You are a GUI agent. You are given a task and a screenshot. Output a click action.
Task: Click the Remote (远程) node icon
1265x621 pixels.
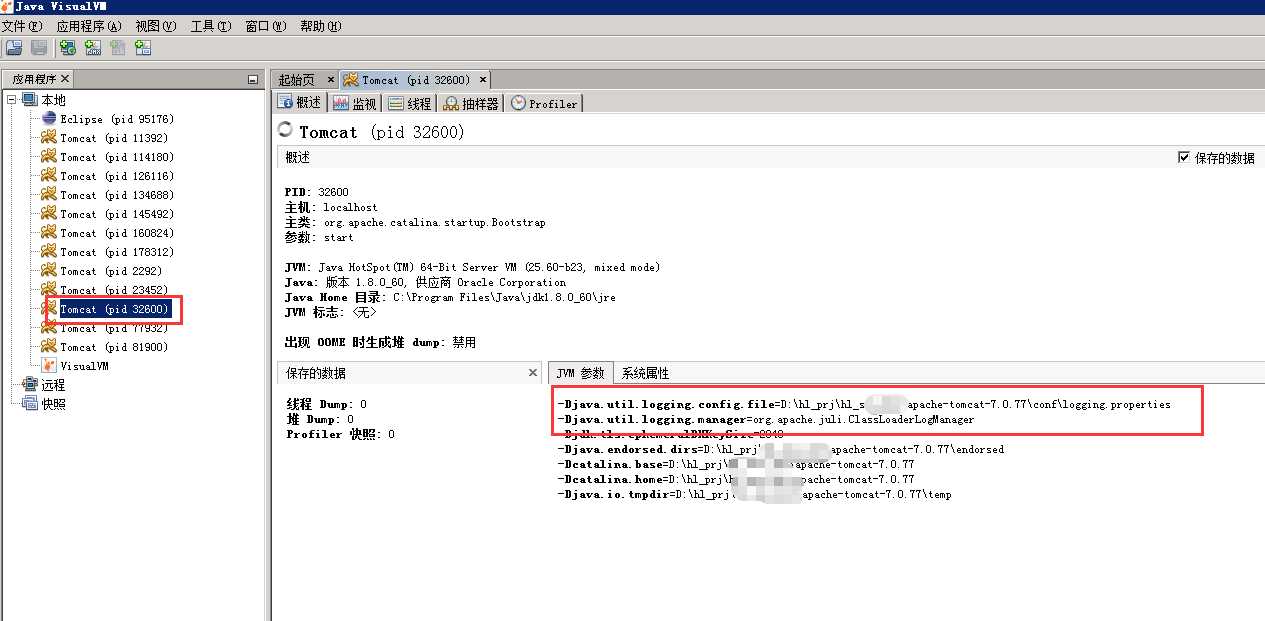click(30, 384)
